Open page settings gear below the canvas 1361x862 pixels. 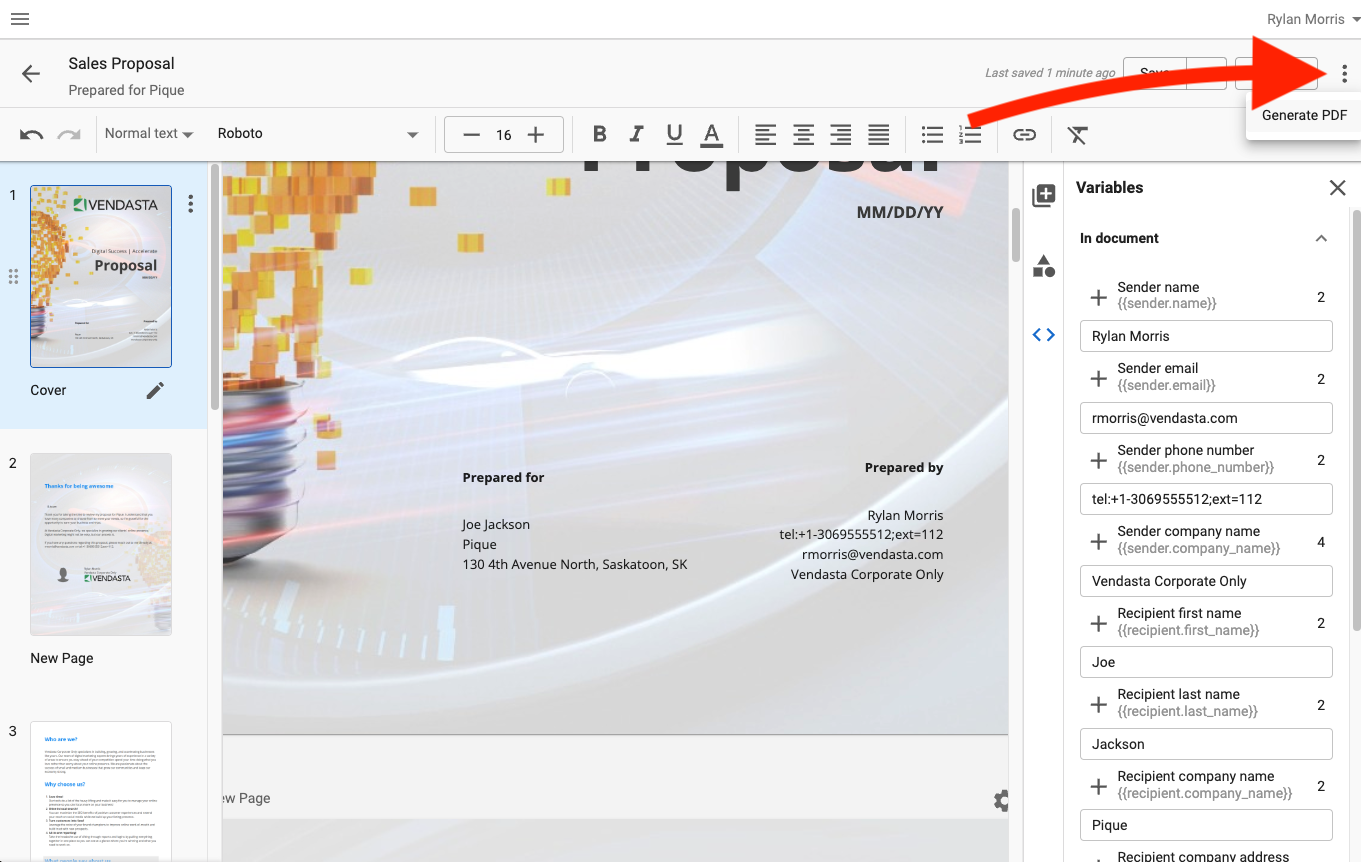click(x=1000, y=799)
